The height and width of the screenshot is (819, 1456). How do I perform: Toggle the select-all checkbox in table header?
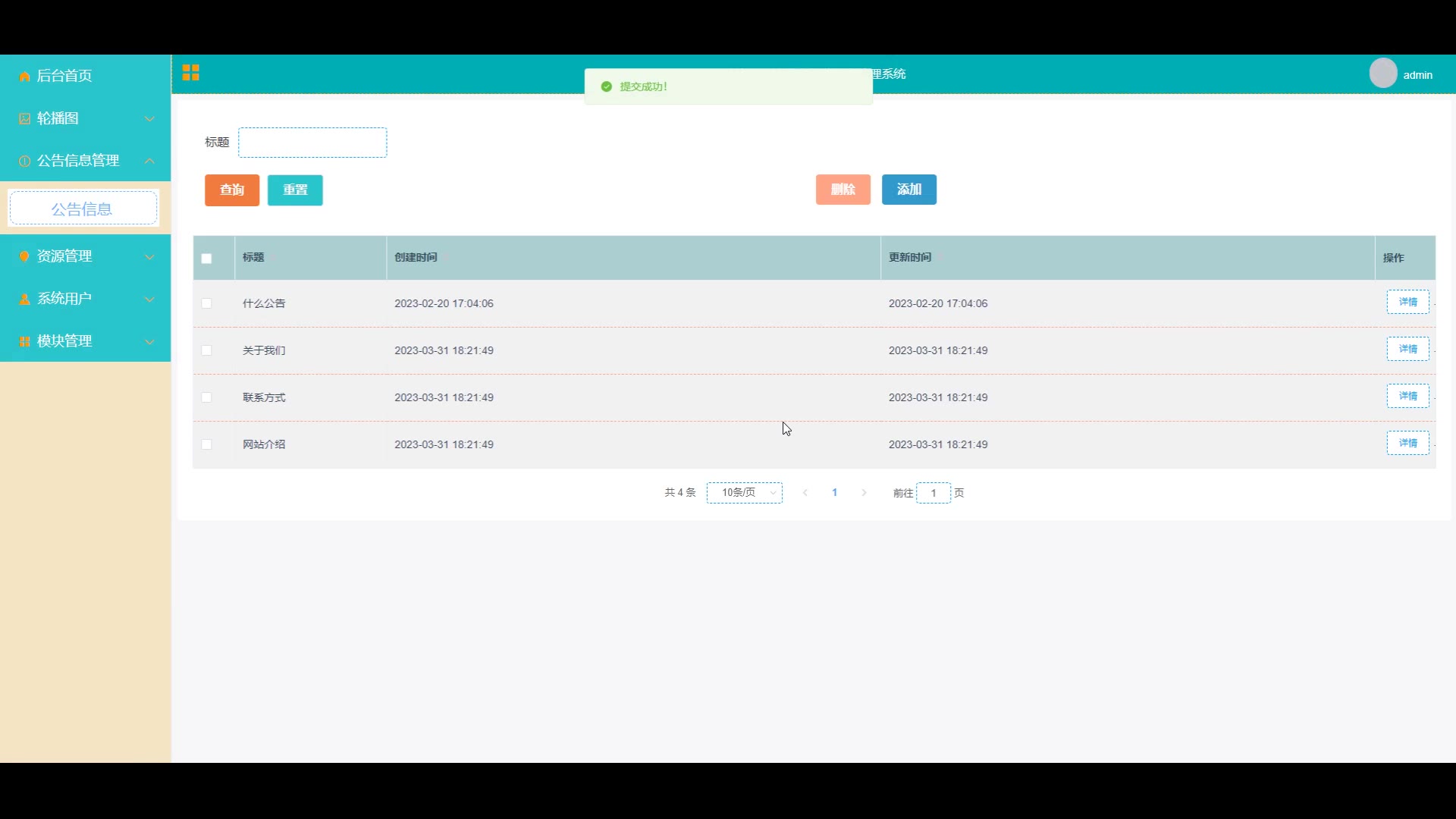(206, 259)
